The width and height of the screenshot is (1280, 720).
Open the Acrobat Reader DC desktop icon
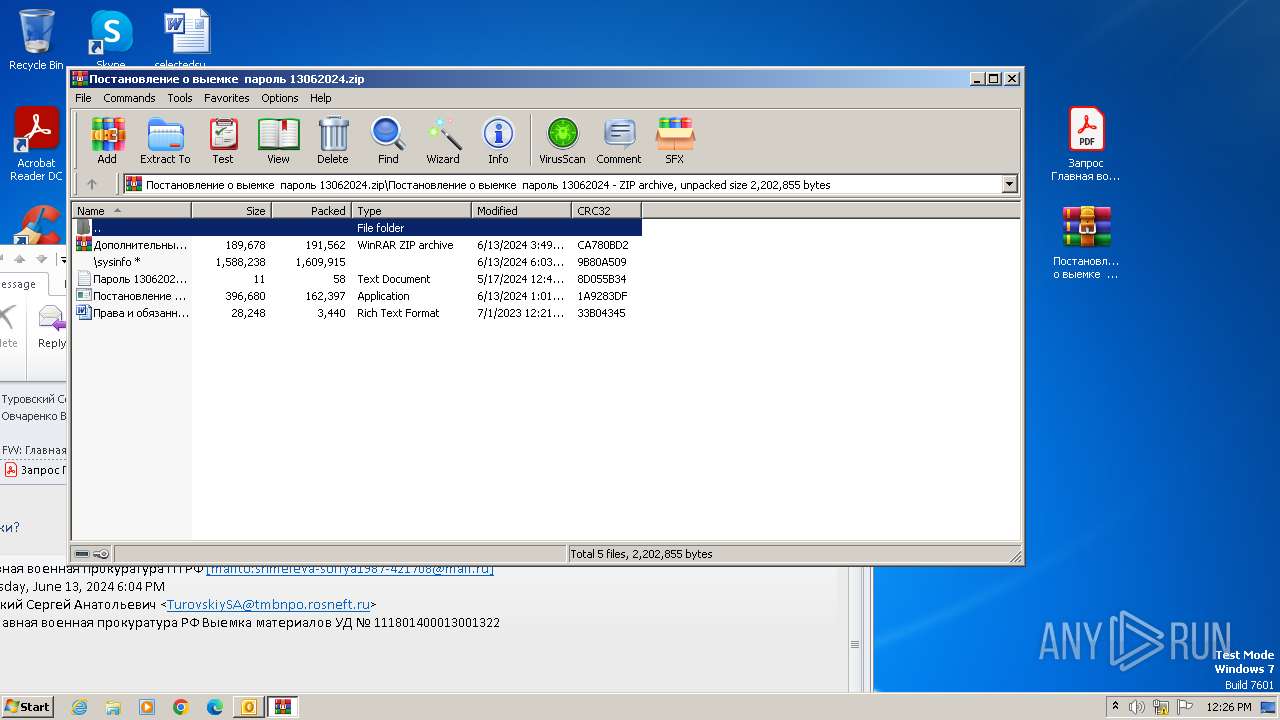[x=36, y=145]
